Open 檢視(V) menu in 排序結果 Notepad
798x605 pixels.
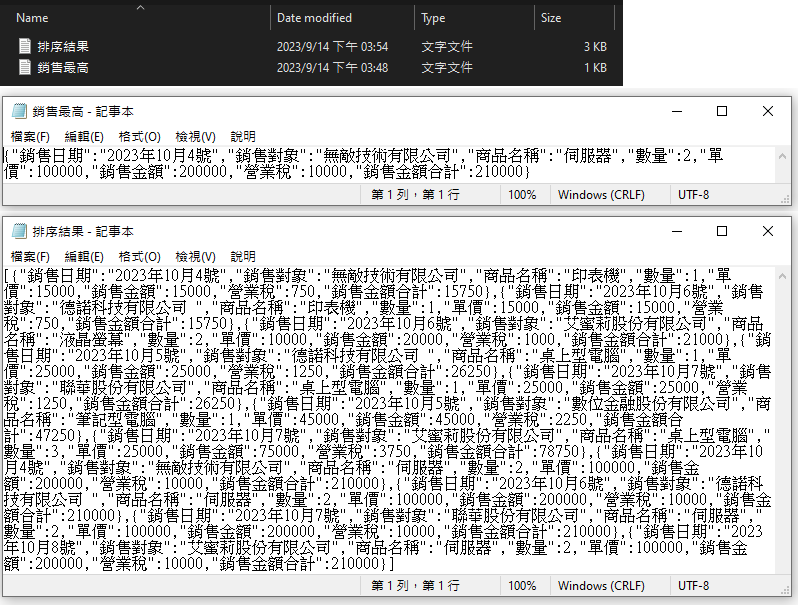(195, 256)
